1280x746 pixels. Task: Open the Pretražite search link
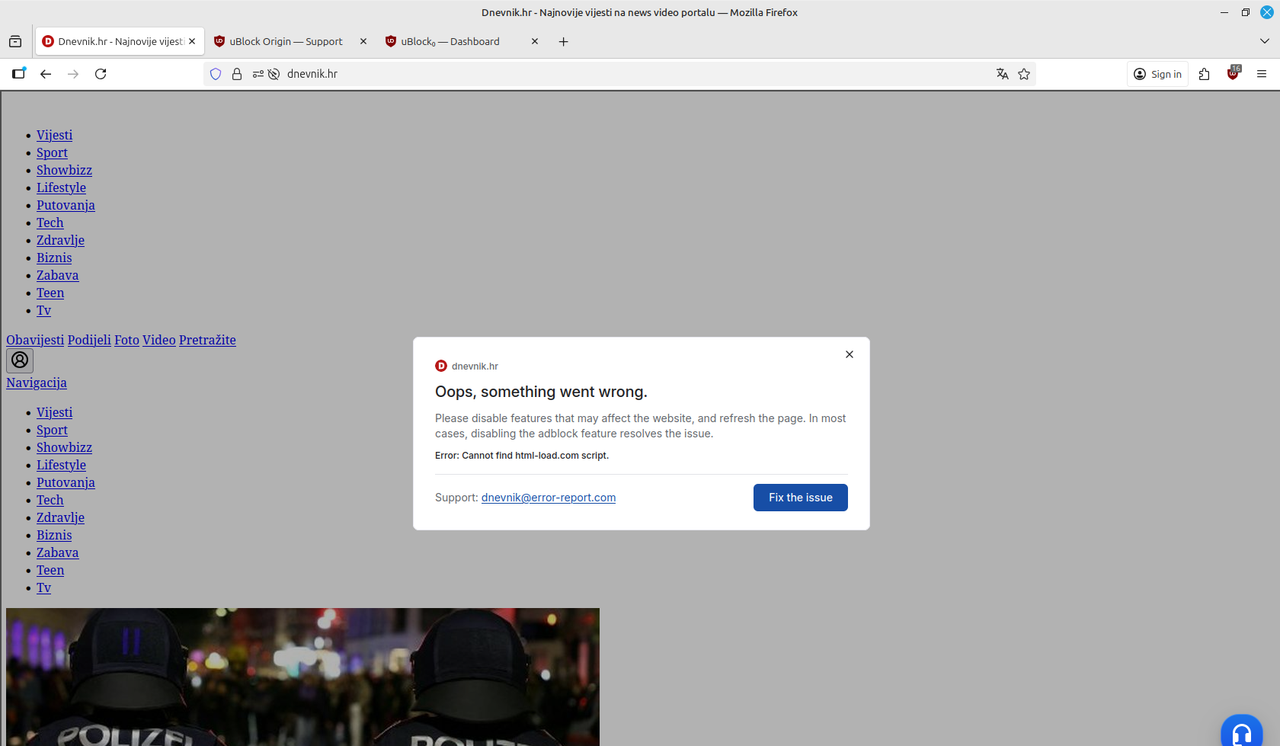pos(207,340)
